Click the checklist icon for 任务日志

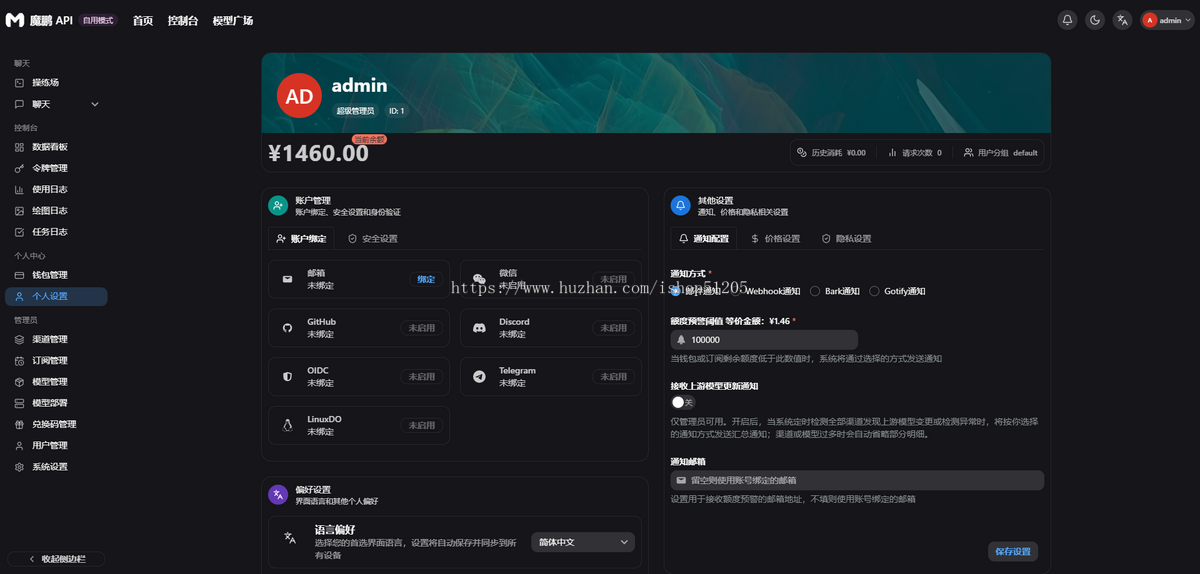19,232
